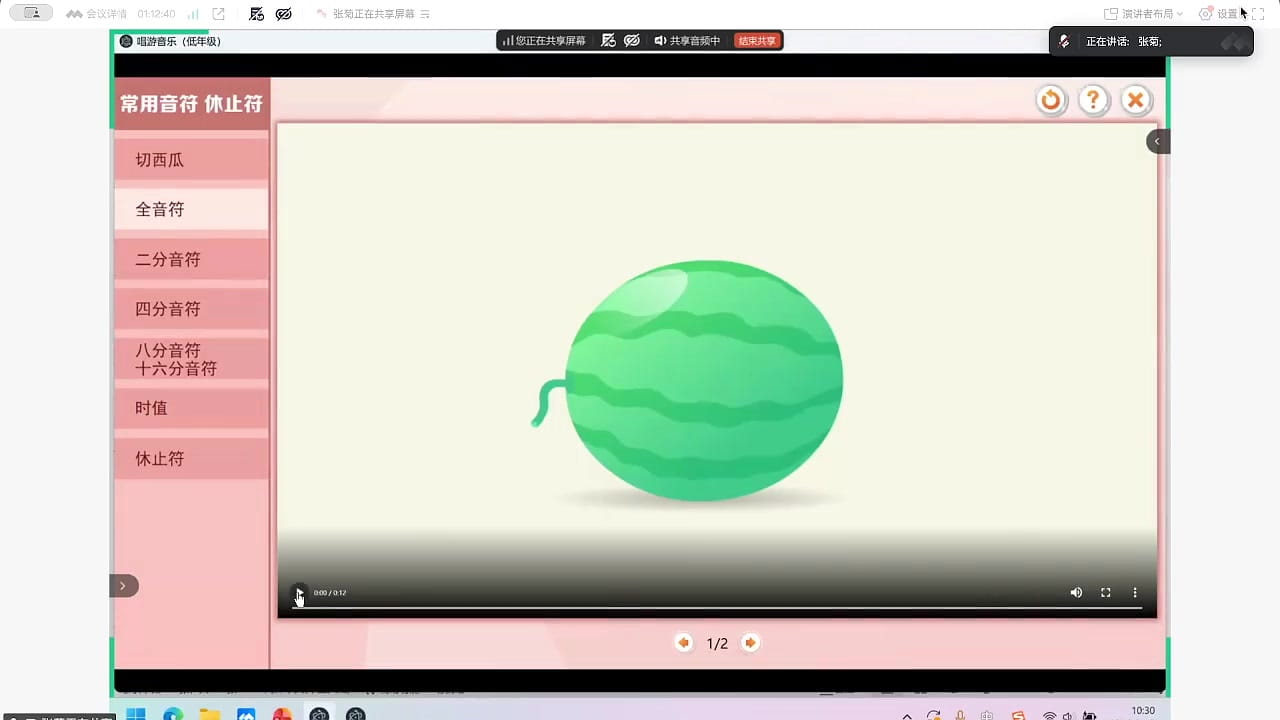1280x720 pixels.
Task: Switch to the 时值 tab
Action: pyautogui.click(x=191, y=408)
